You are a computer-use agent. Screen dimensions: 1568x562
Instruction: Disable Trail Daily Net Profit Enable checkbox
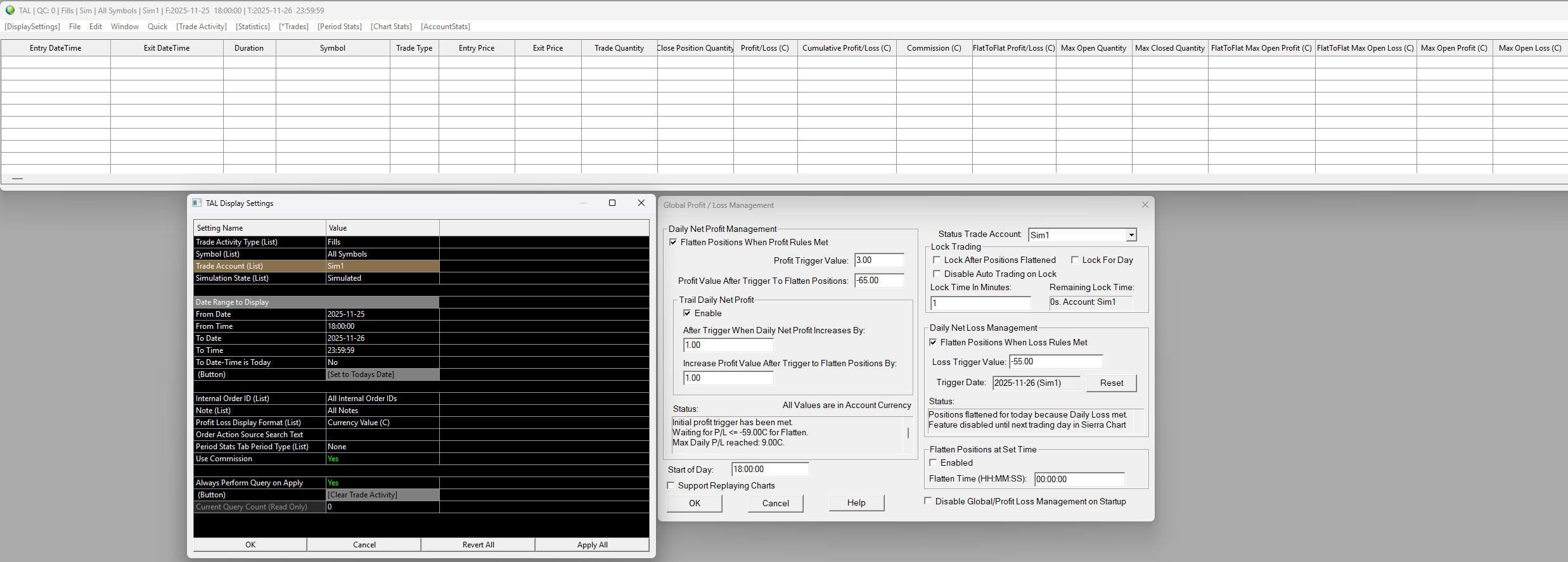tap(687, 313)
